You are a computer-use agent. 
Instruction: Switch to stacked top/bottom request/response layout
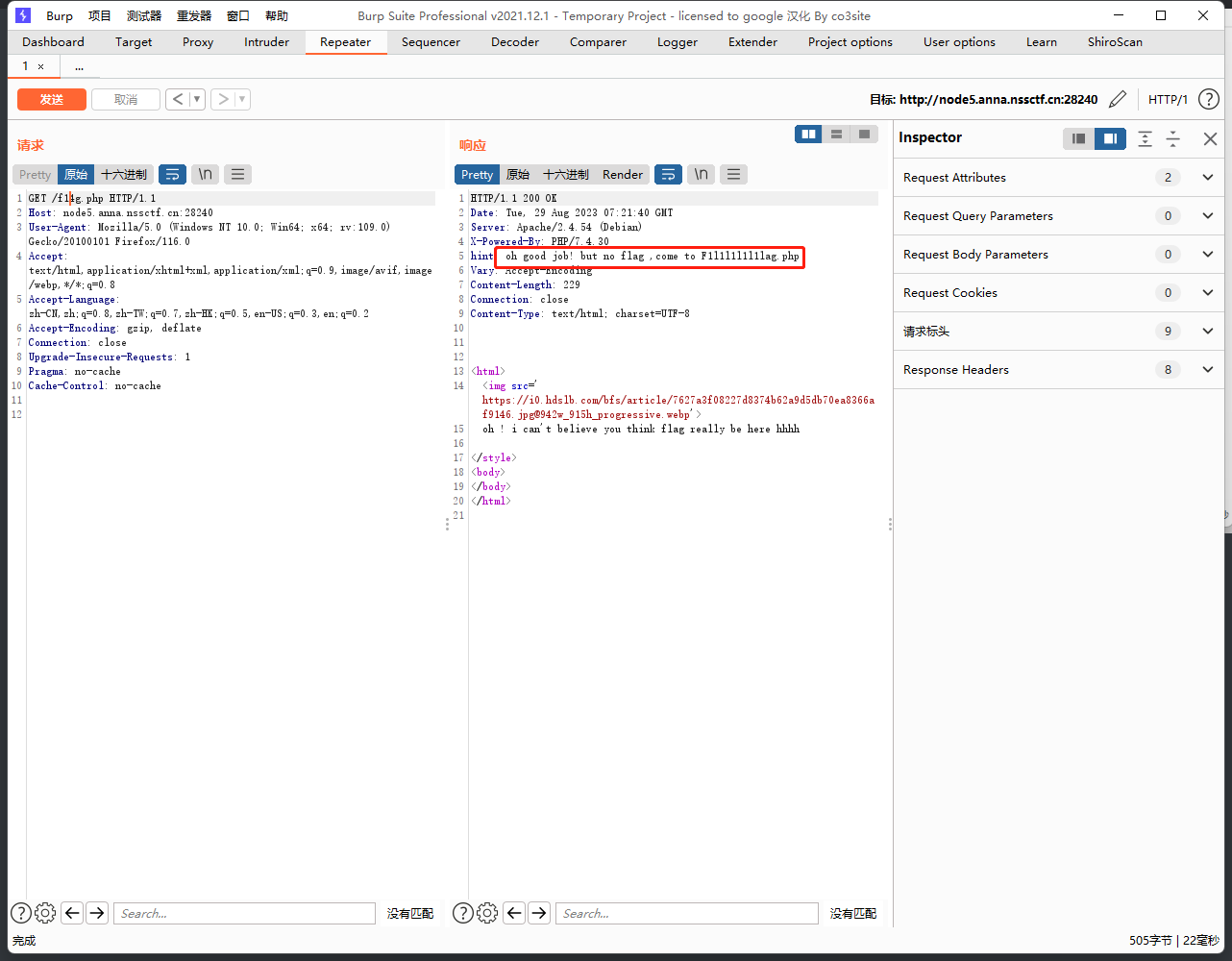(x=837, y=135)
